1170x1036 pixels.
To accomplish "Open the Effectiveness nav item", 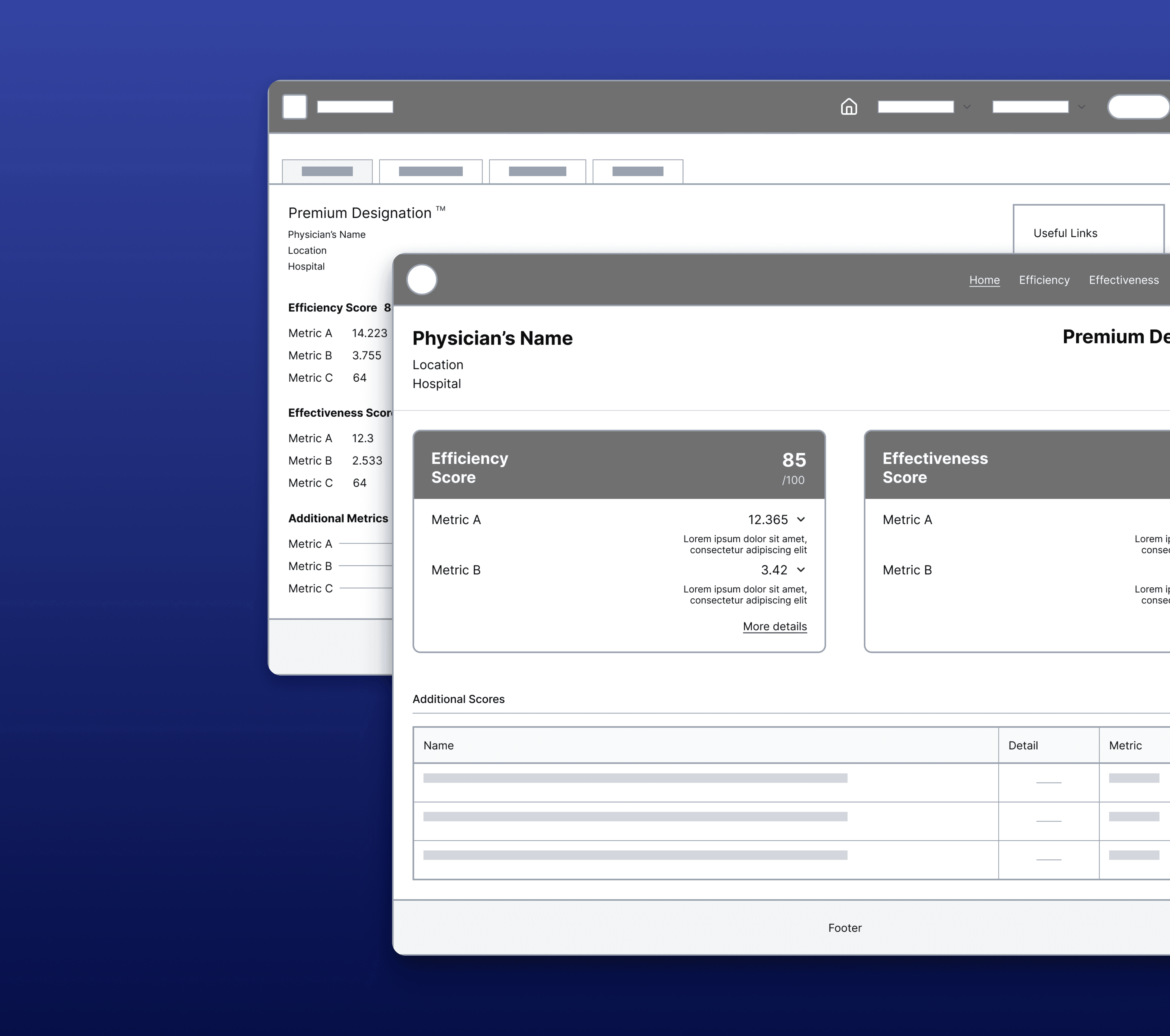I will click(x=1124, y=280).
